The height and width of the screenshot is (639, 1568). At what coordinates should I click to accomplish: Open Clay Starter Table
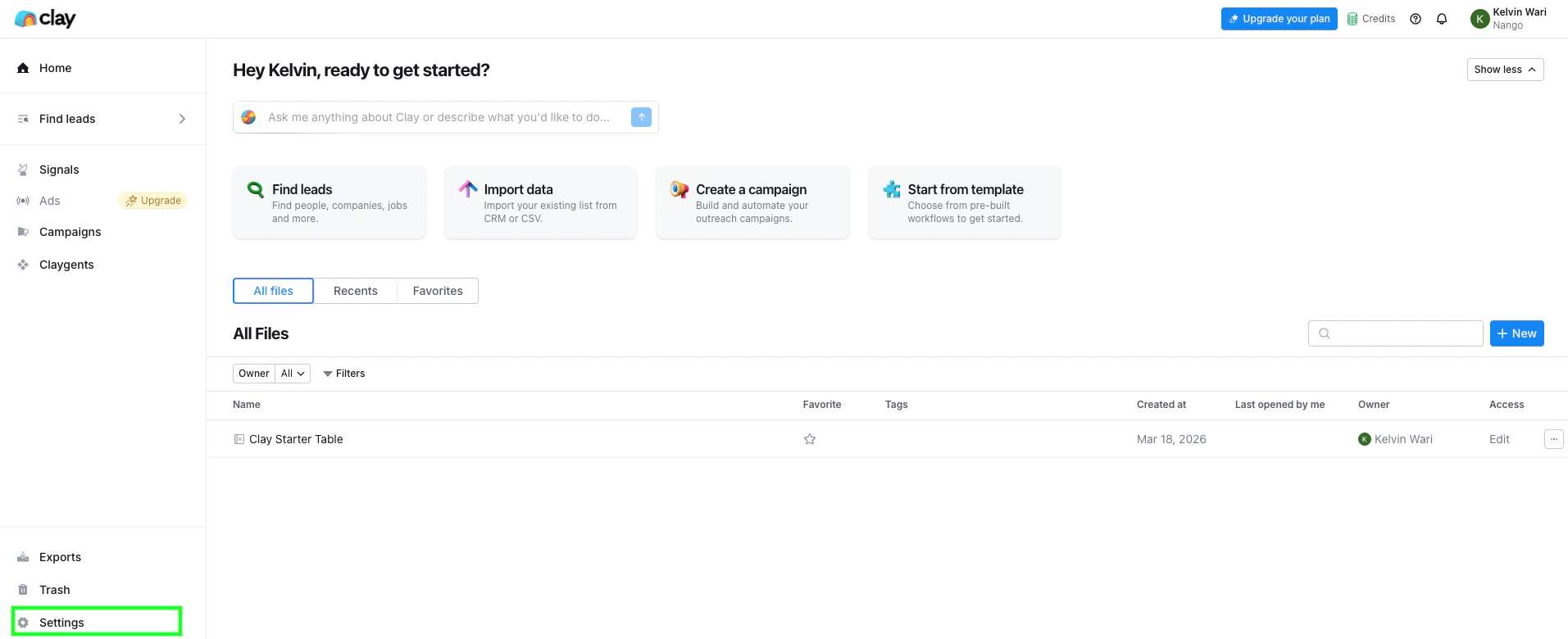tap(296, 439)
